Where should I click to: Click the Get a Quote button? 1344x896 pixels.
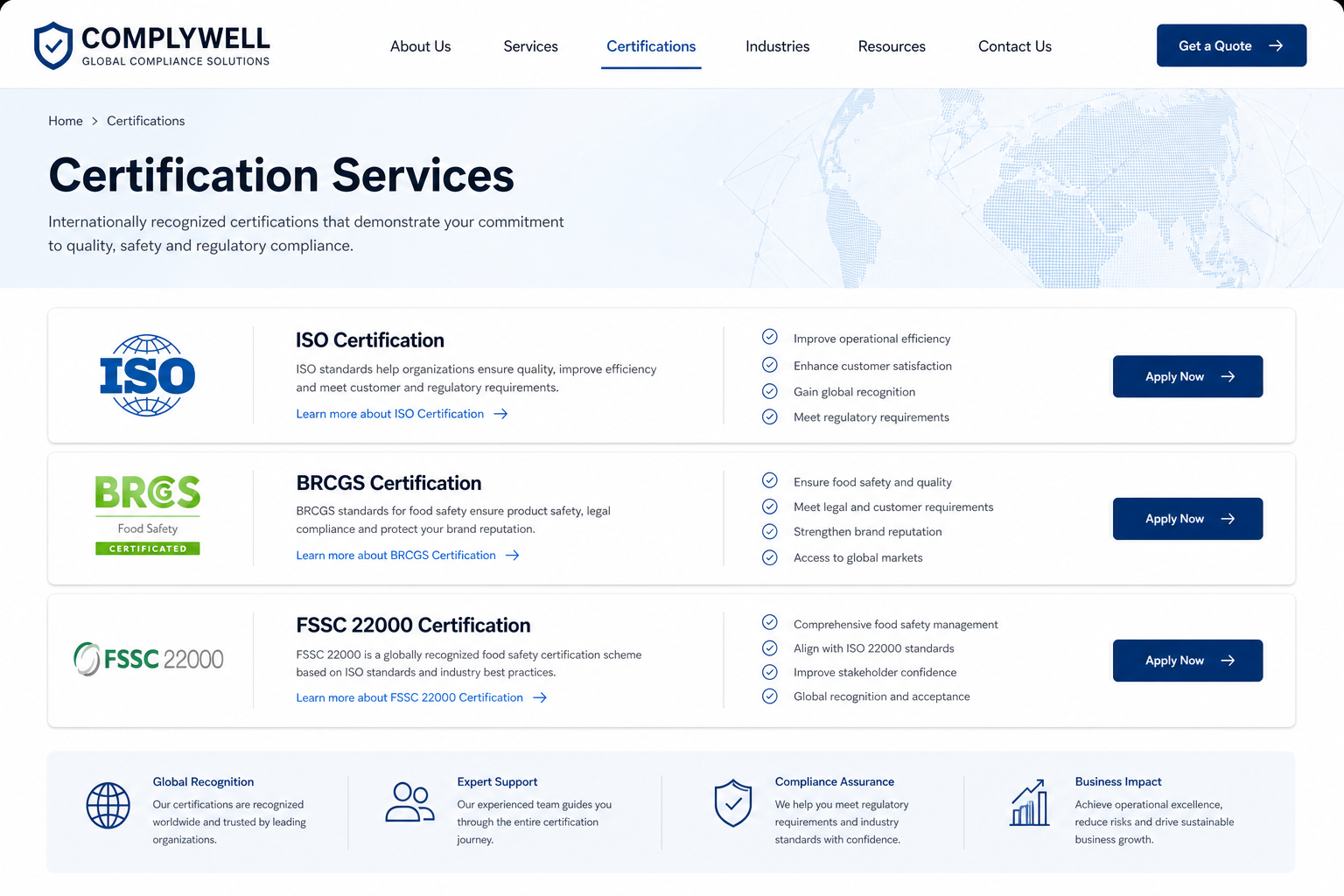point(1231,45)
